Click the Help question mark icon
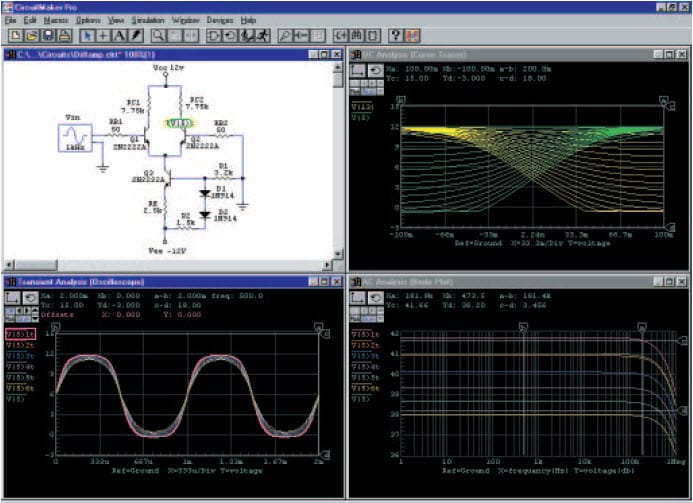 [396, 35]
